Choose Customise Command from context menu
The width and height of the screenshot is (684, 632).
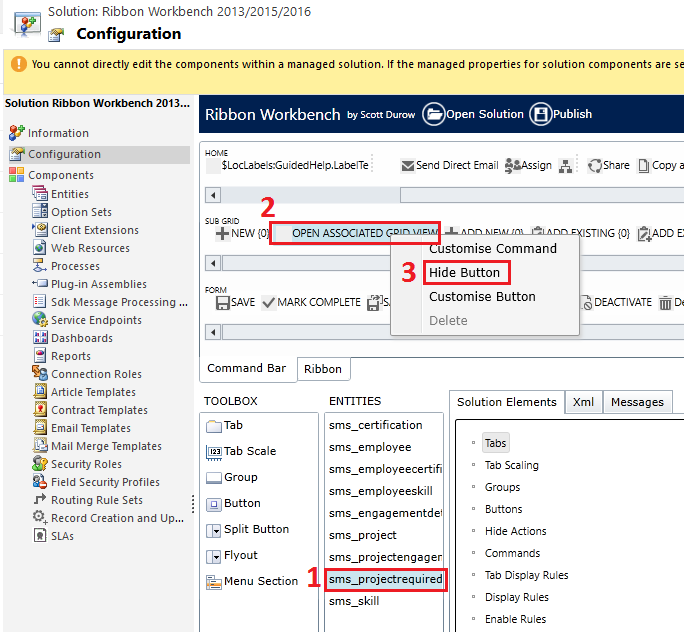point(492,248)
